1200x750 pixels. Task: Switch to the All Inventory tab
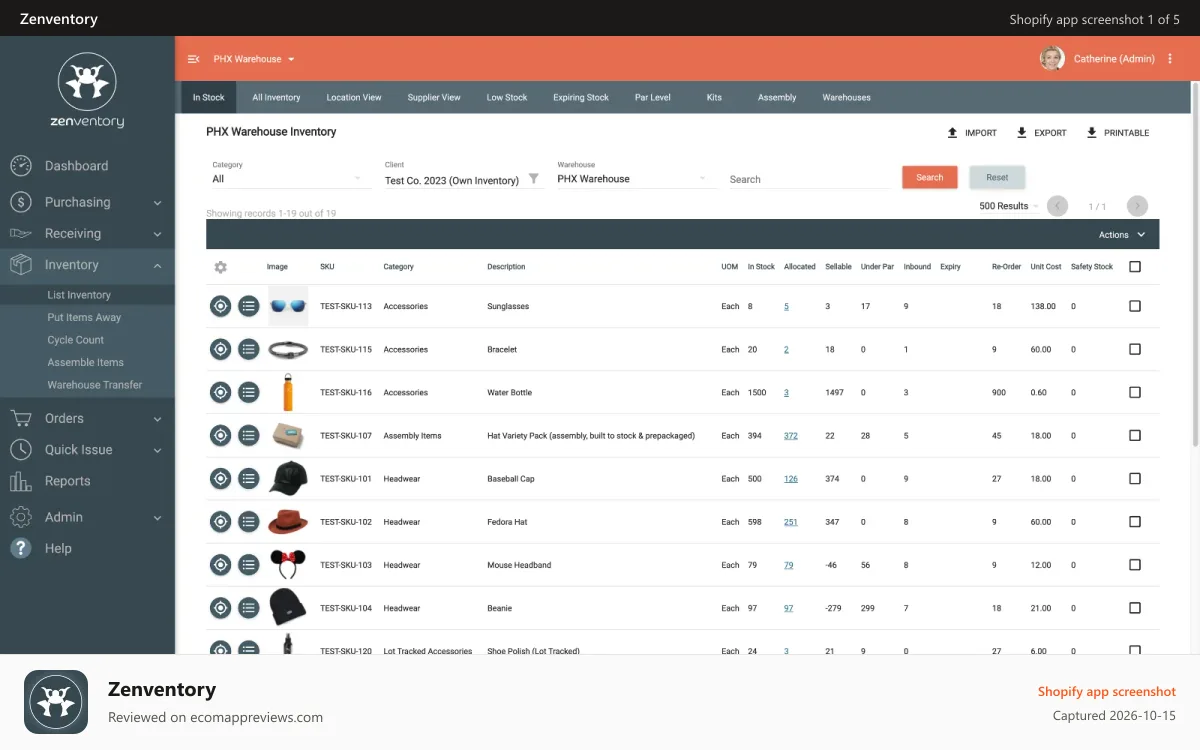pos(276,98)
